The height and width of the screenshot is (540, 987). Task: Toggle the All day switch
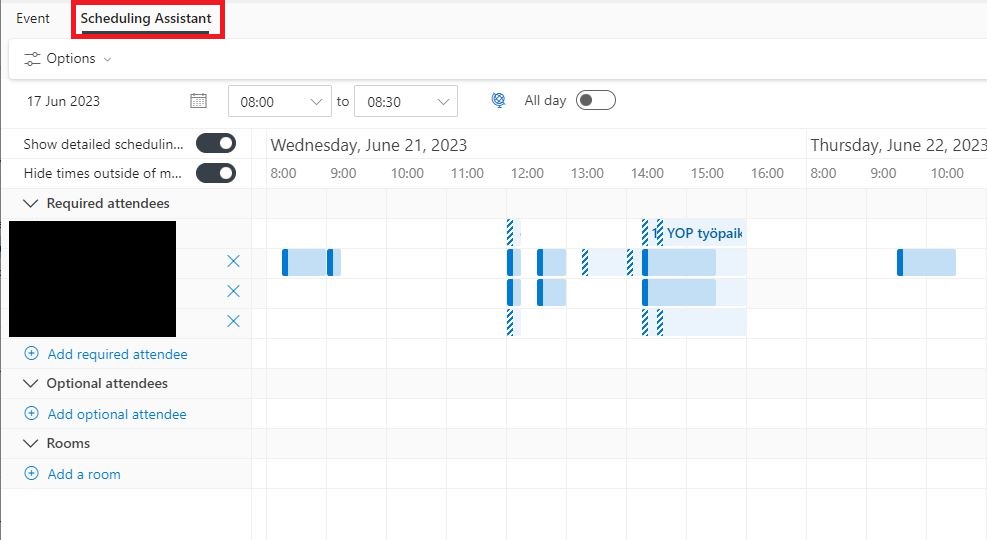pos(595,100)
